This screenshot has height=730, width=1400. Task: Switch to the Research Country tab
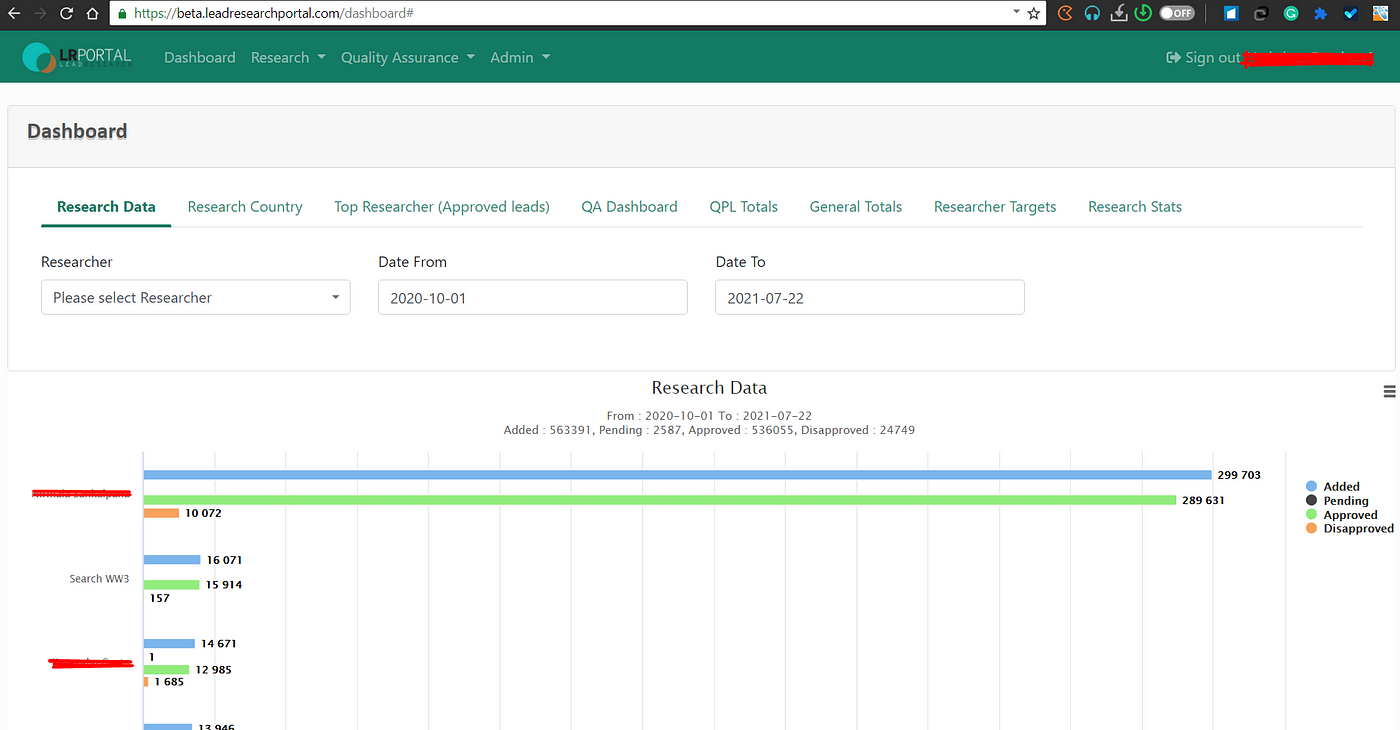(x=245, y=207)
